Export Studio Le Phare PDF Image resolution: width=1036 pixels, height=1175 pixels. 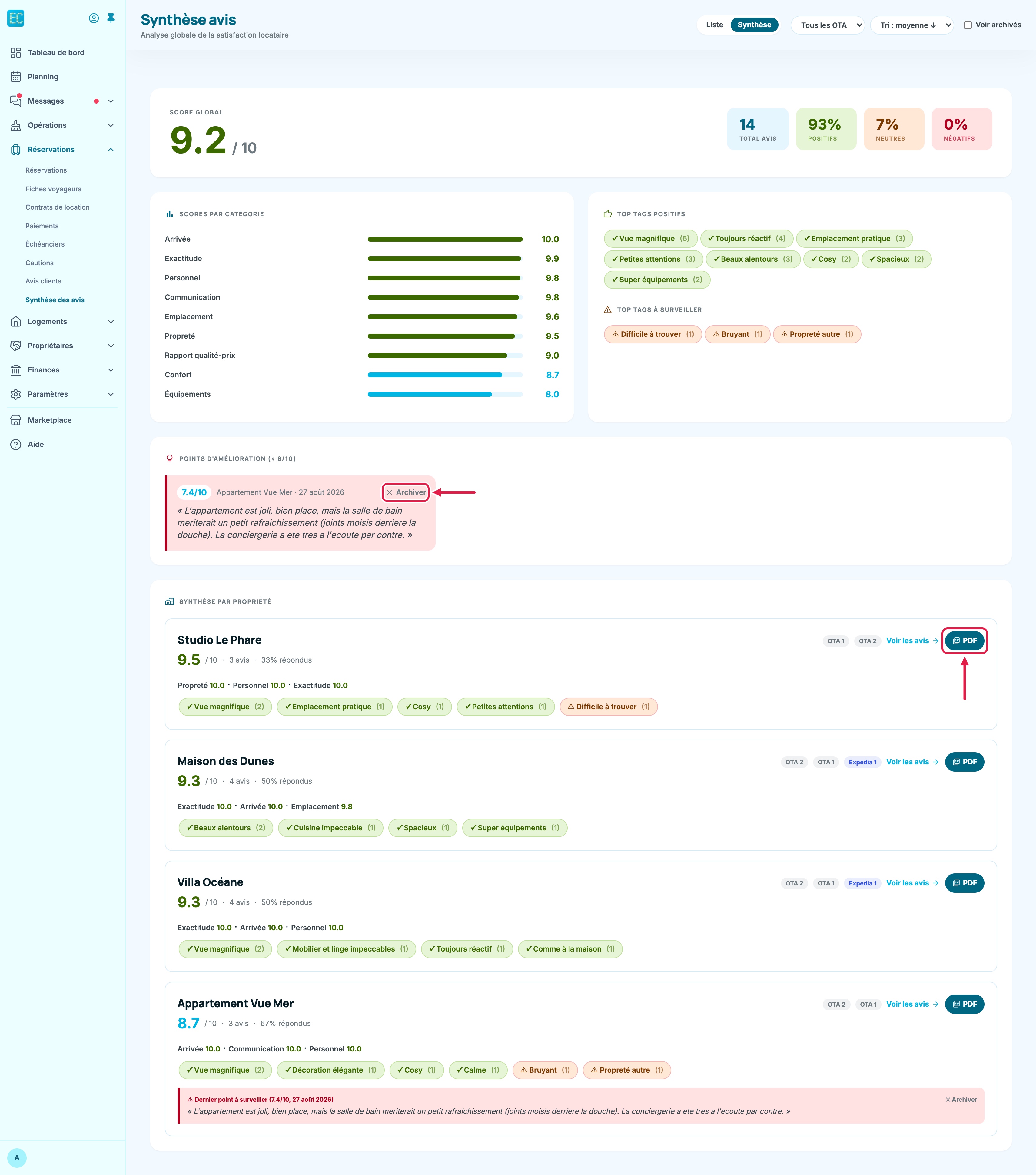pos(964,640)
